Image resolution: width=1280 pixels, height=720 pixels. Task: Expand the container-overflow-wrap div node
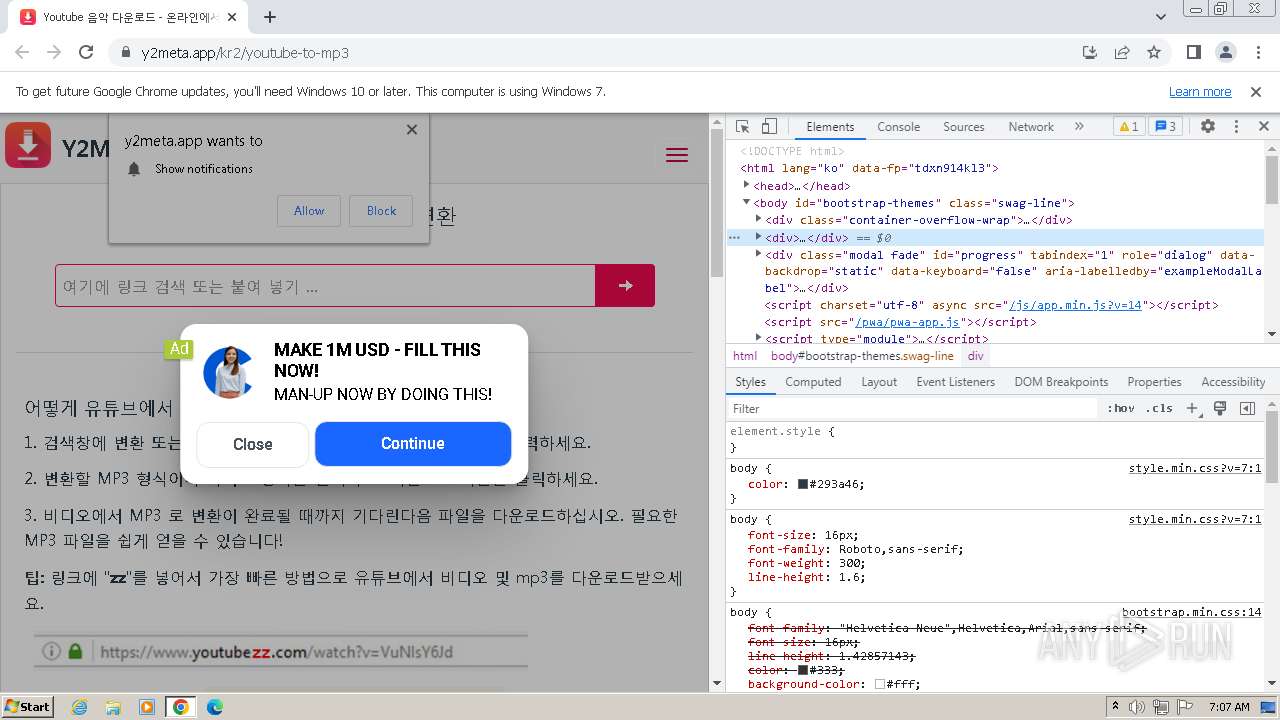pyautogui.click(x=759, y=220)
